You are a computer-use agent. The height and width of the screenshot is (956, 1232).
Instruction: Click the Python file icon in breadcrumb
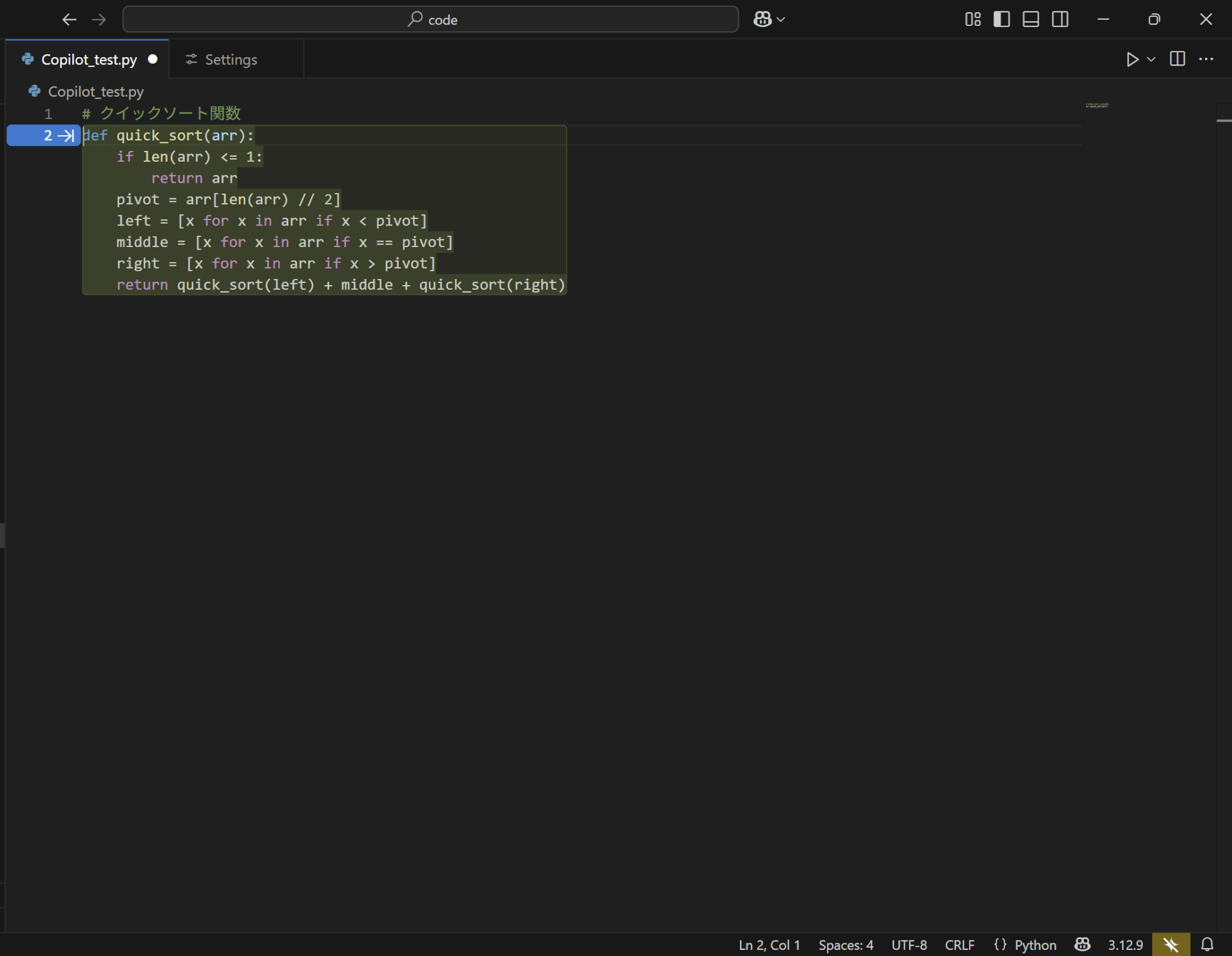(x=34, y=91)
